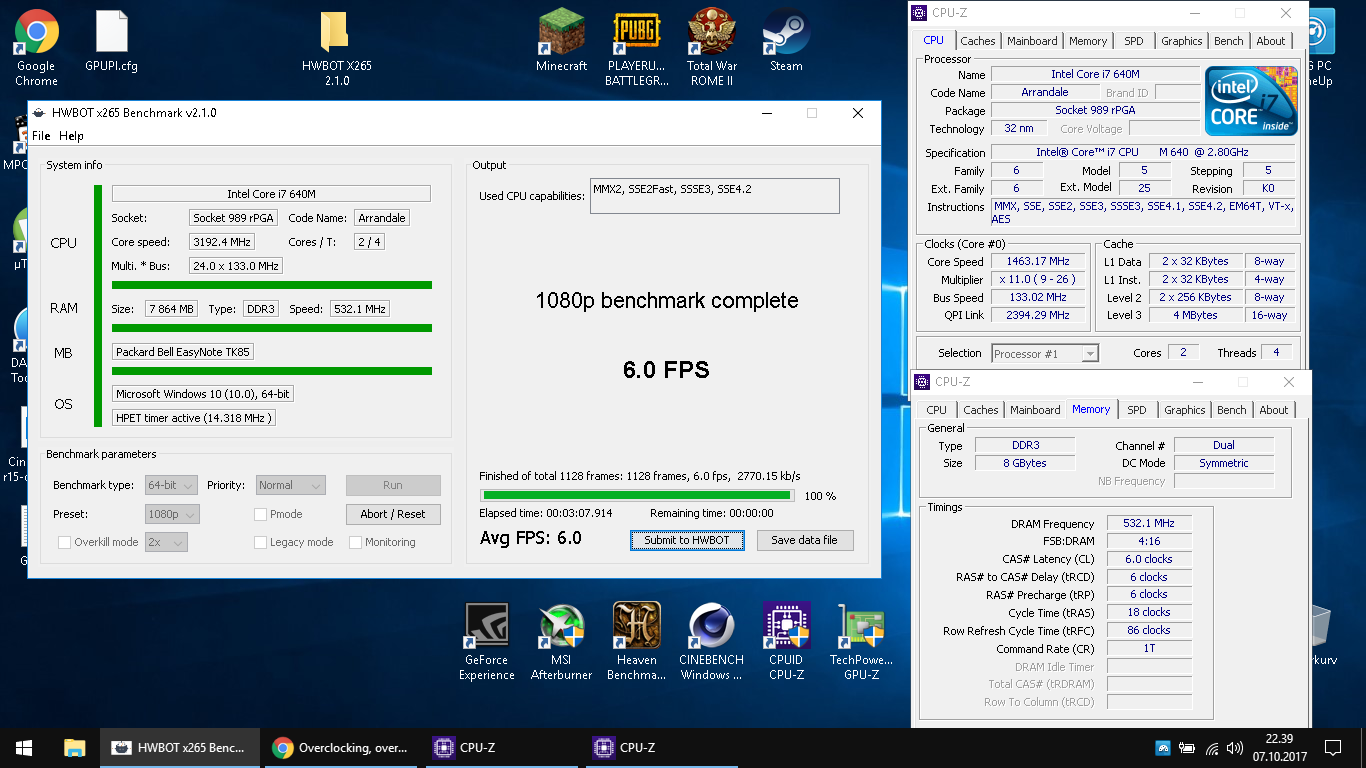The width and height of the screenshot is (1366, 768).
Task: Switch to Mainboard tab in top CPU-Z
Action: pyautogui.click(x=1032, y=41)
